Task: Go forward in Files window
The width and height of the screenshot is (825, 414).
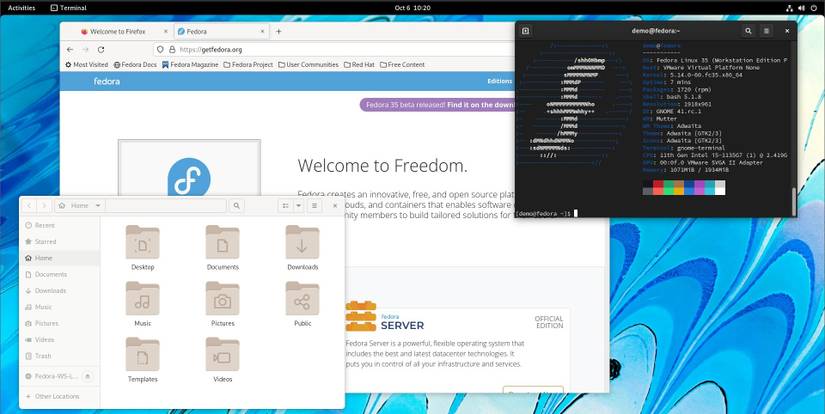Action: pyautogui.click(x=44, y=206)
